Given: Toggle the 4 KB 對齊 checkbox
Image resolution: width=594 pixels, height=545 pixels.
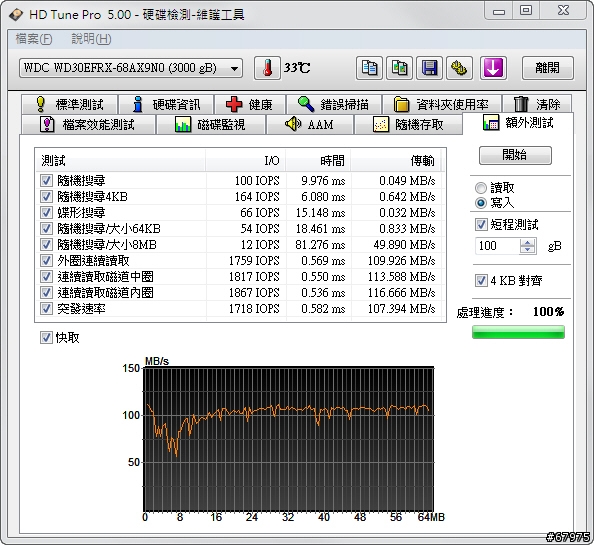Looking at the screenshot, I should click(x=481, y=281).
